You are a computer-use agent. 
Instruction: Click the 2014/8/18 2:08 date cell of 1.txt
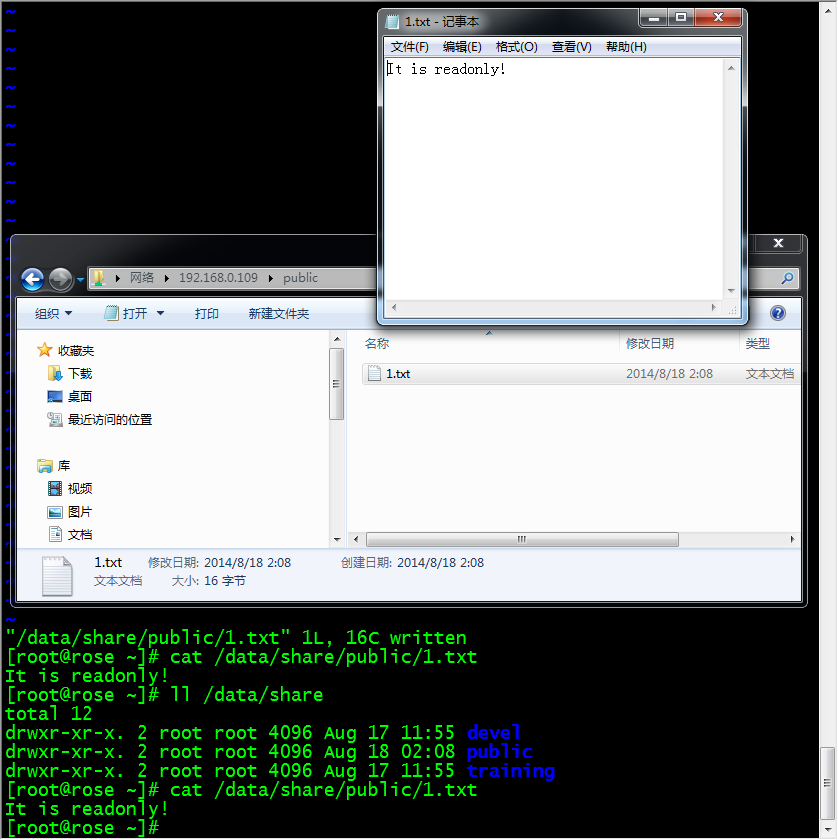(x=669, y=374)
